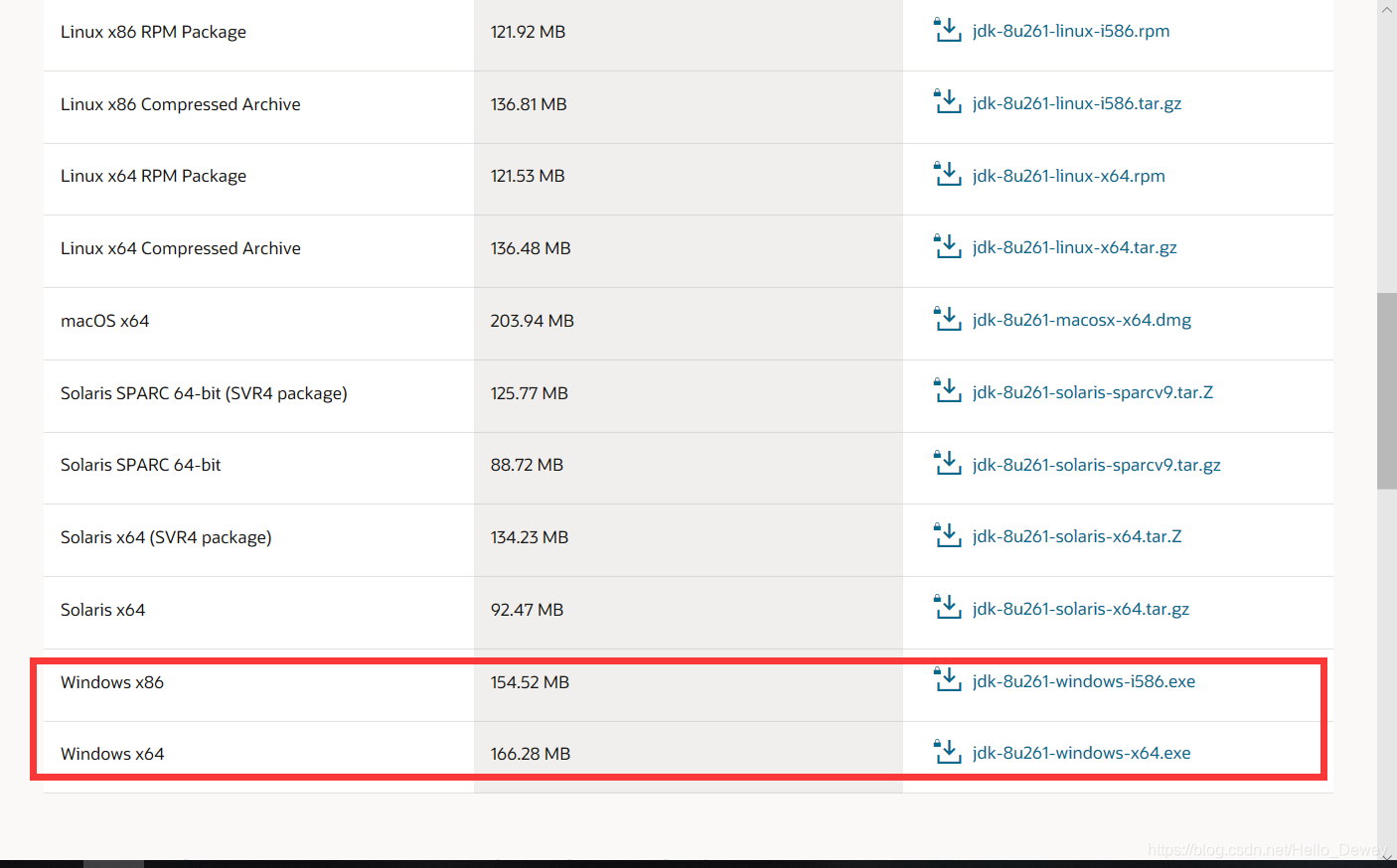Select the '203.94 MB' file size

pos(533,321)
